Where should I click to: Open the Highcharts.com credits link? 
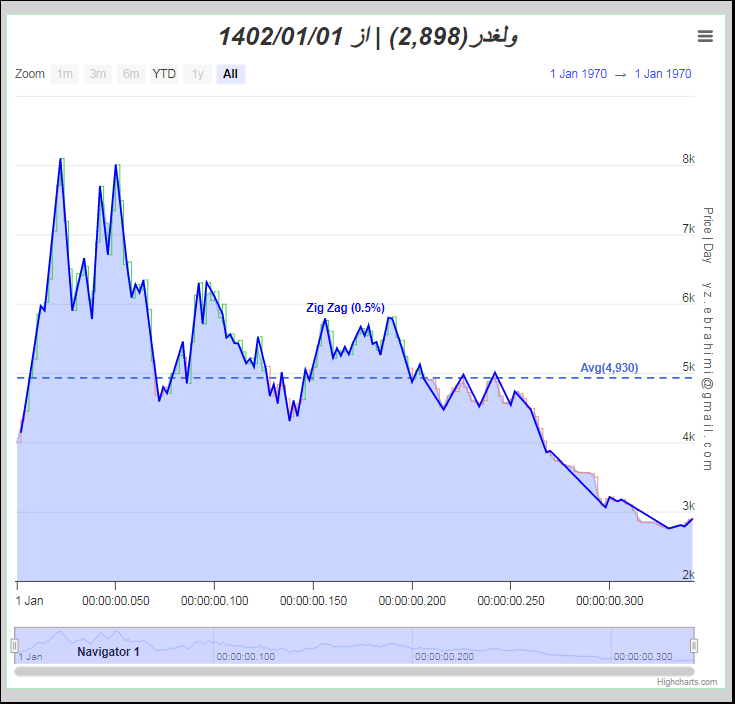687,682
